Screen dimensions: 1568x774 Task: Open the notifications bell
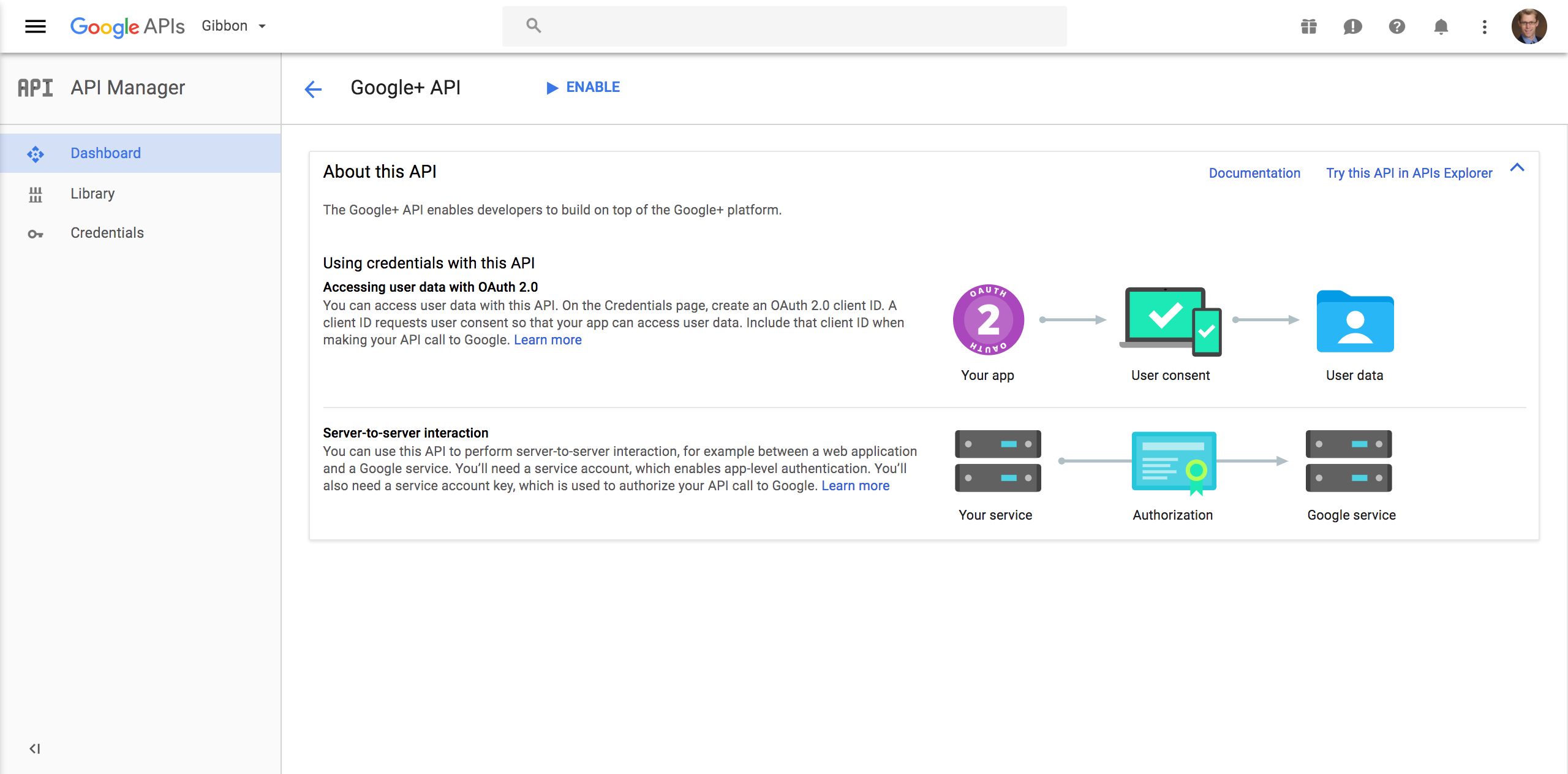[1441, 26]
